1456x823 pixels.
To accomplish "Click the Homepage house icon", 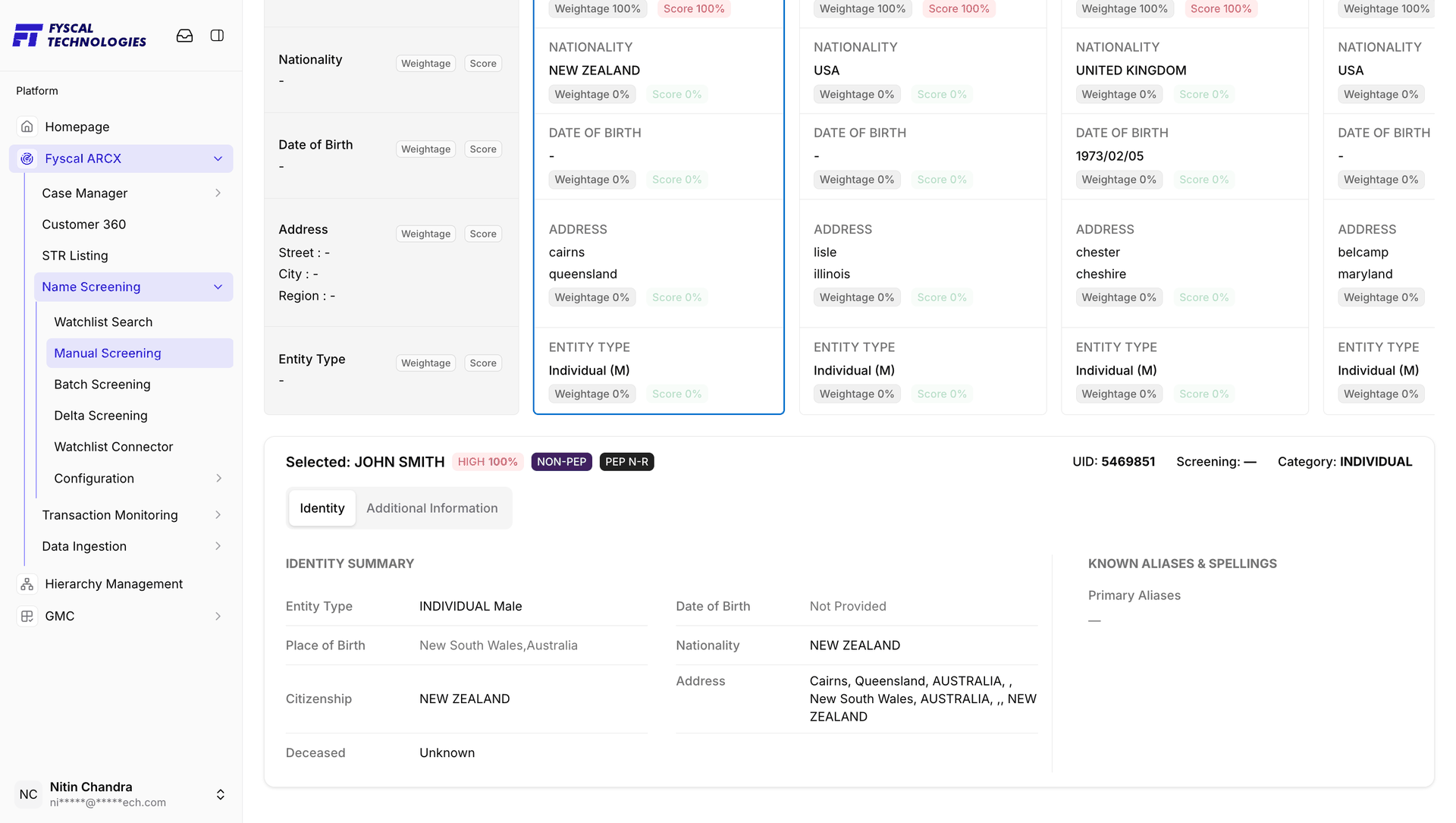I will [x=27, y=127].
